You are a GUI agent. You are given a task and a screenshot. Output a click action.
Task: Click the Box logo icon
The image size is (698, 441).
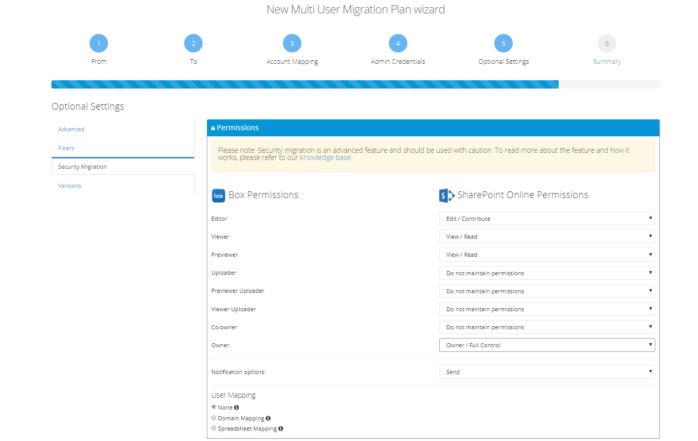tap(218, 195)
